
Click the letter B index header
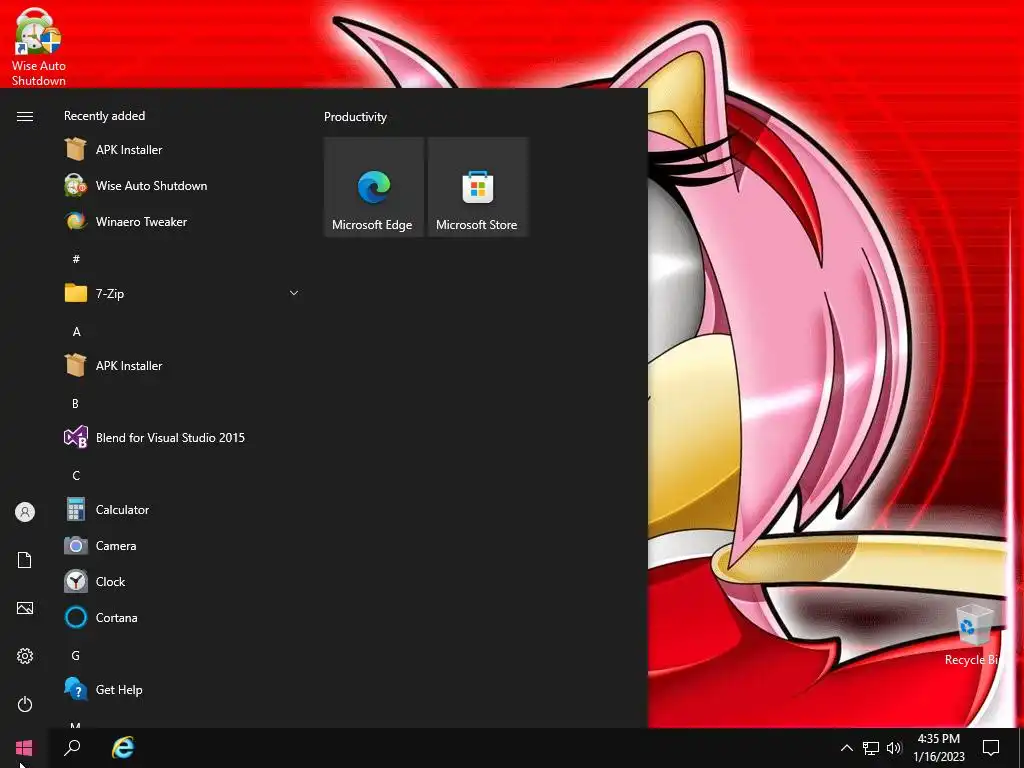[76, 404]
